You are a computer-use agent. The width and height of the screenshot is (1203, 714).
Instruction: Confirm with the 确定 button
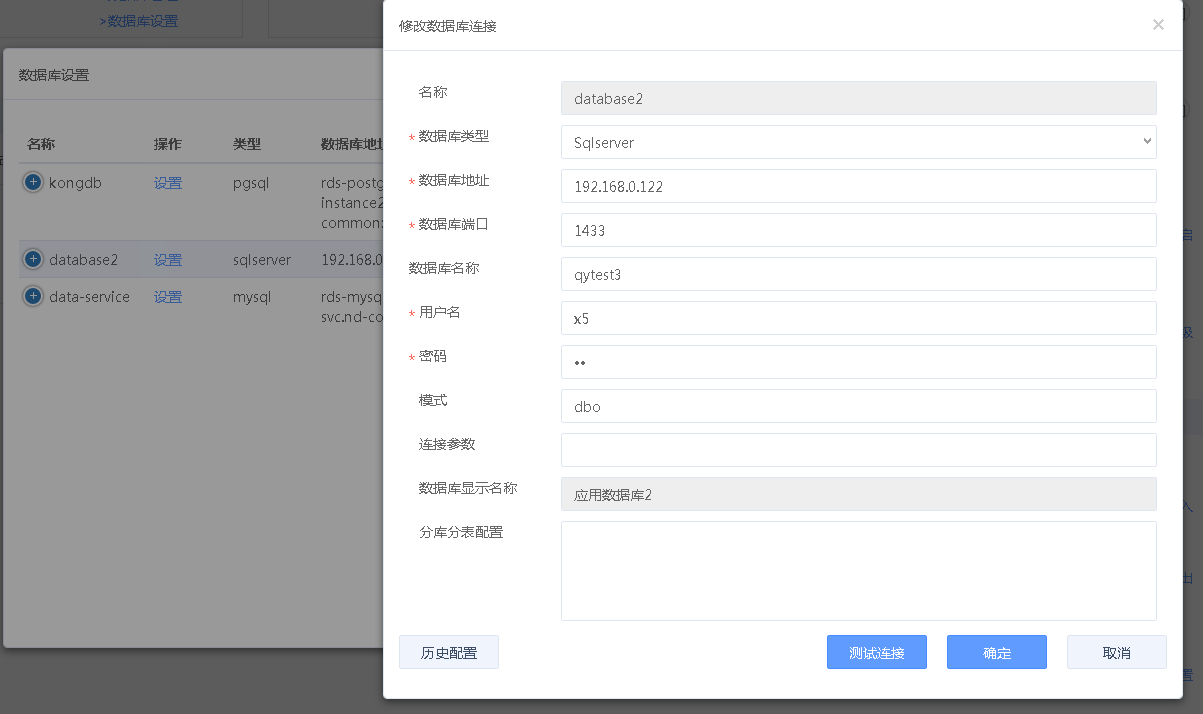[996, 652]
